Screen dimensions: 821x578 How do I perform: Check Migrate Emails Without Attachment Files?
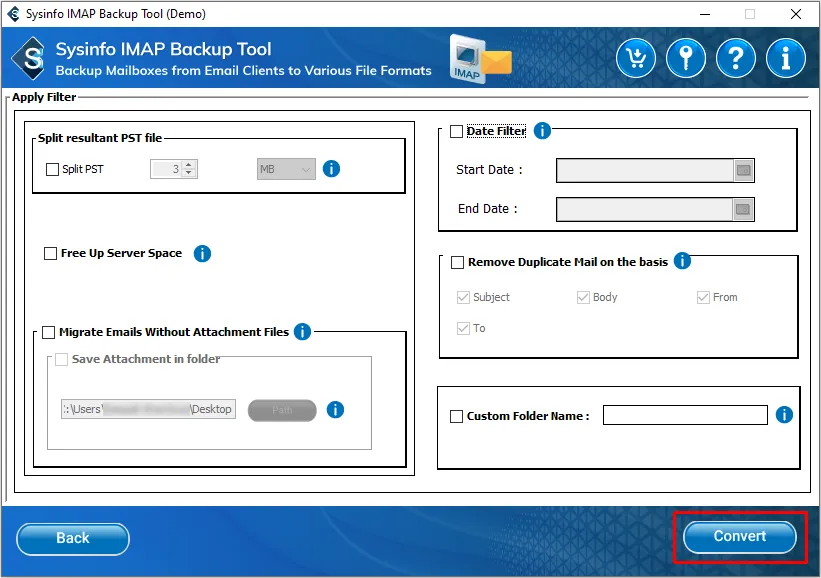pyautogui.click(x=49, y=332)
